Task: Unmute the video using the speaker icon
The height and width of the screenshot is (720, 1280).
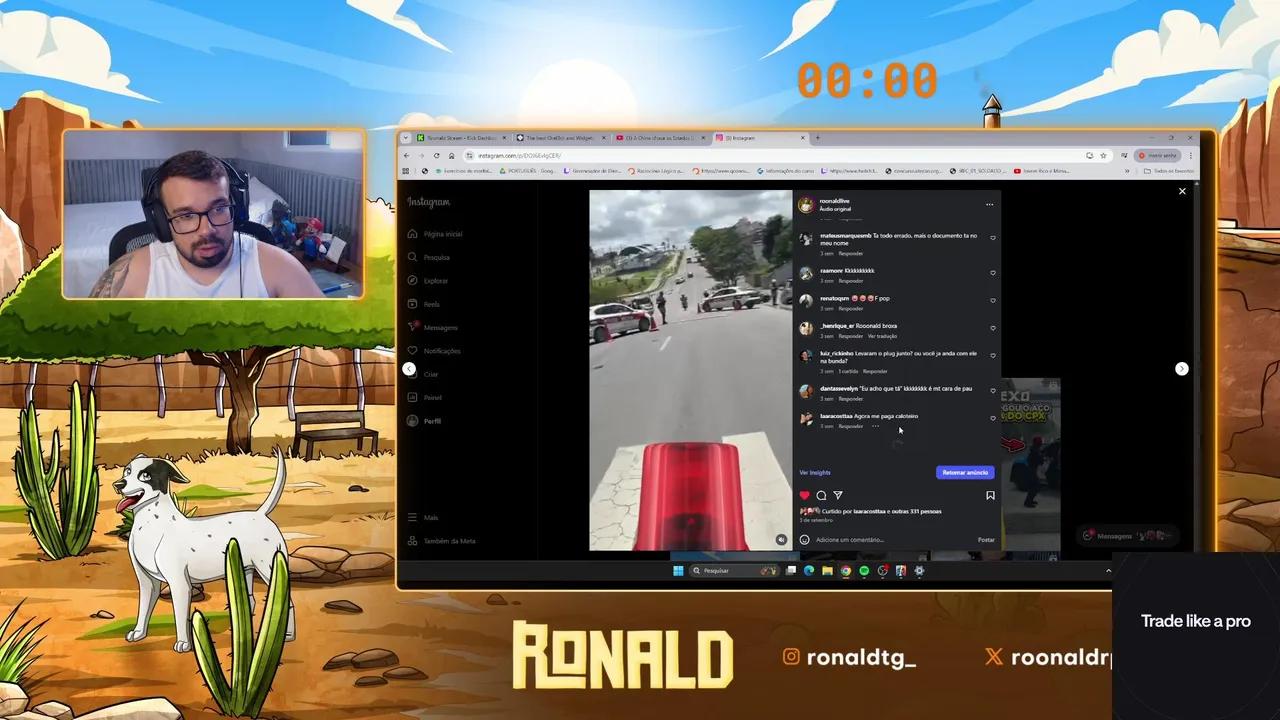Action: (x=781, y=540)
